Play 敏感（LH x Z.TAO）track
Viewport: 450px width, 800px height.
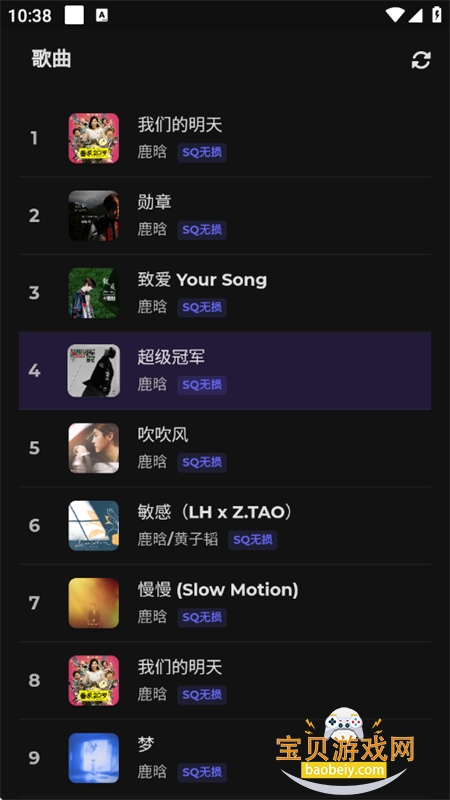(x=225, y=526)
